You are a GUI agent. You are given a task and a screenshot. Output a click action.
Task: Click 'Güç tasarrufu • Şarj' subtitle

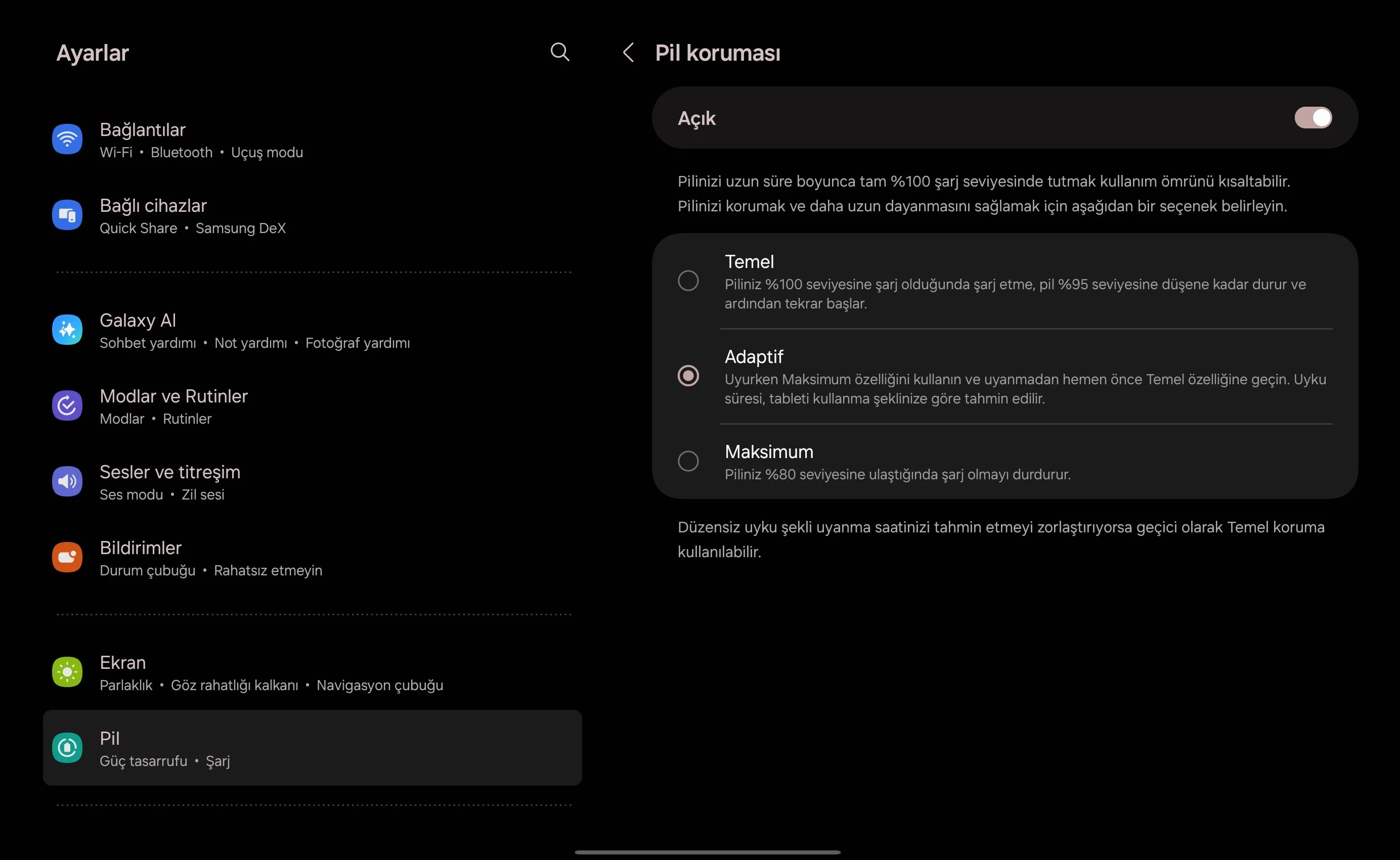165,761
